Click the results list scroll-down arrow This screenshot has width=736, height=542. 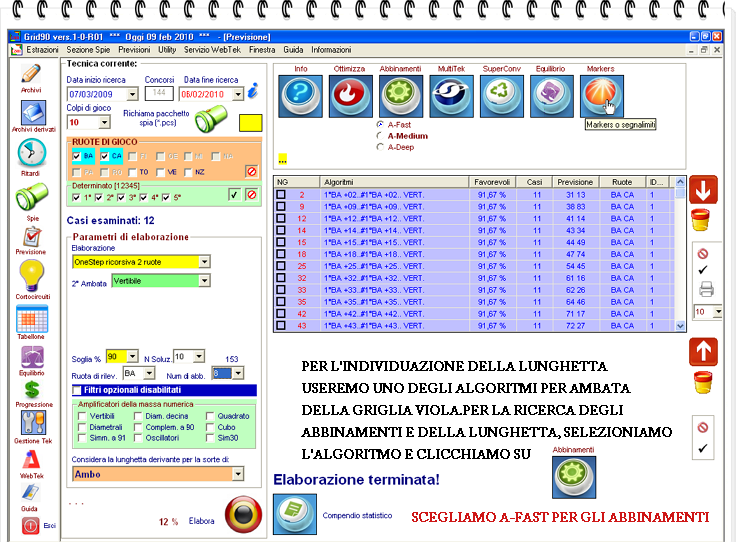(680, 326)
